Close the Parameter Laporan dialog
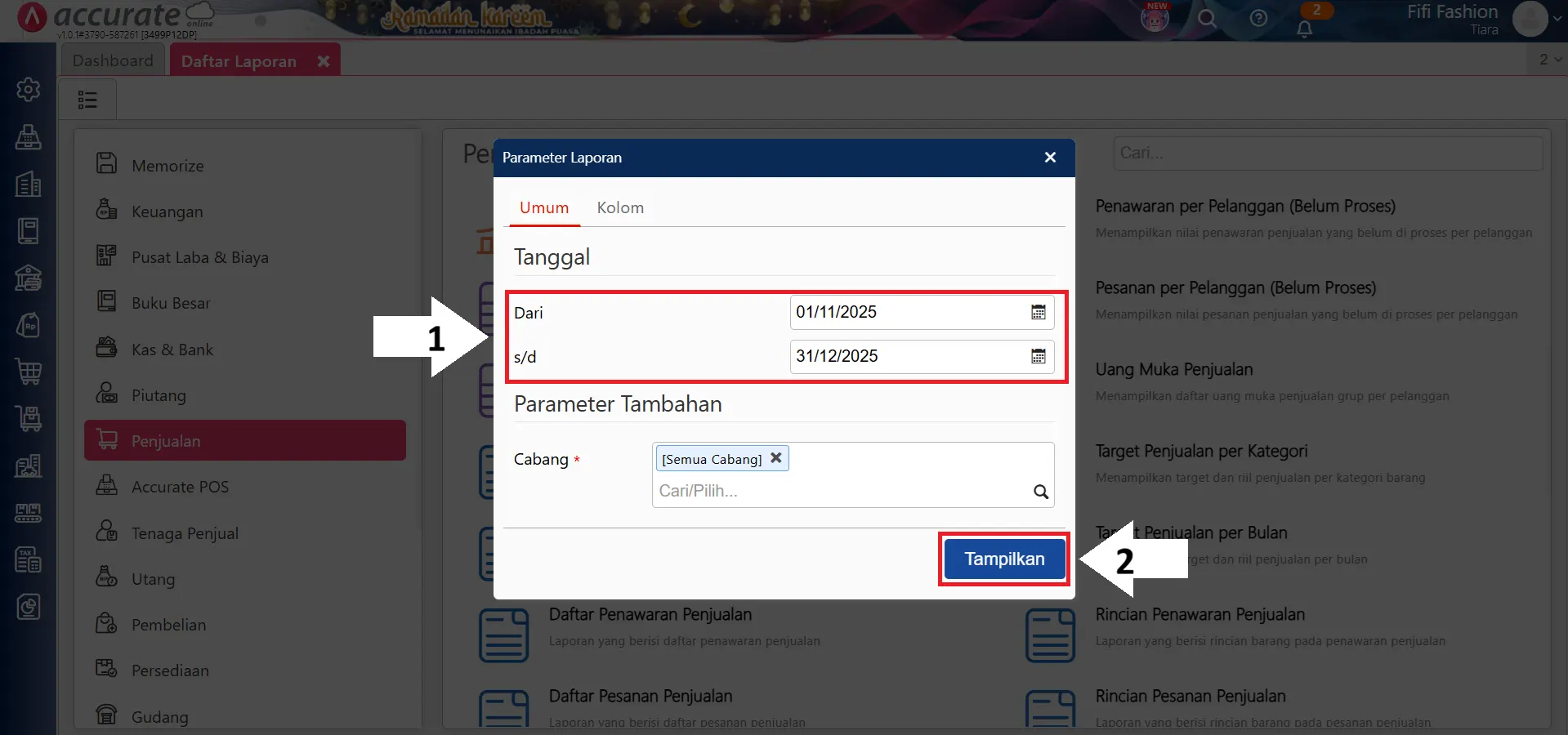Viewport: 1568px width, 735px height. click(x=1050, y=158)
